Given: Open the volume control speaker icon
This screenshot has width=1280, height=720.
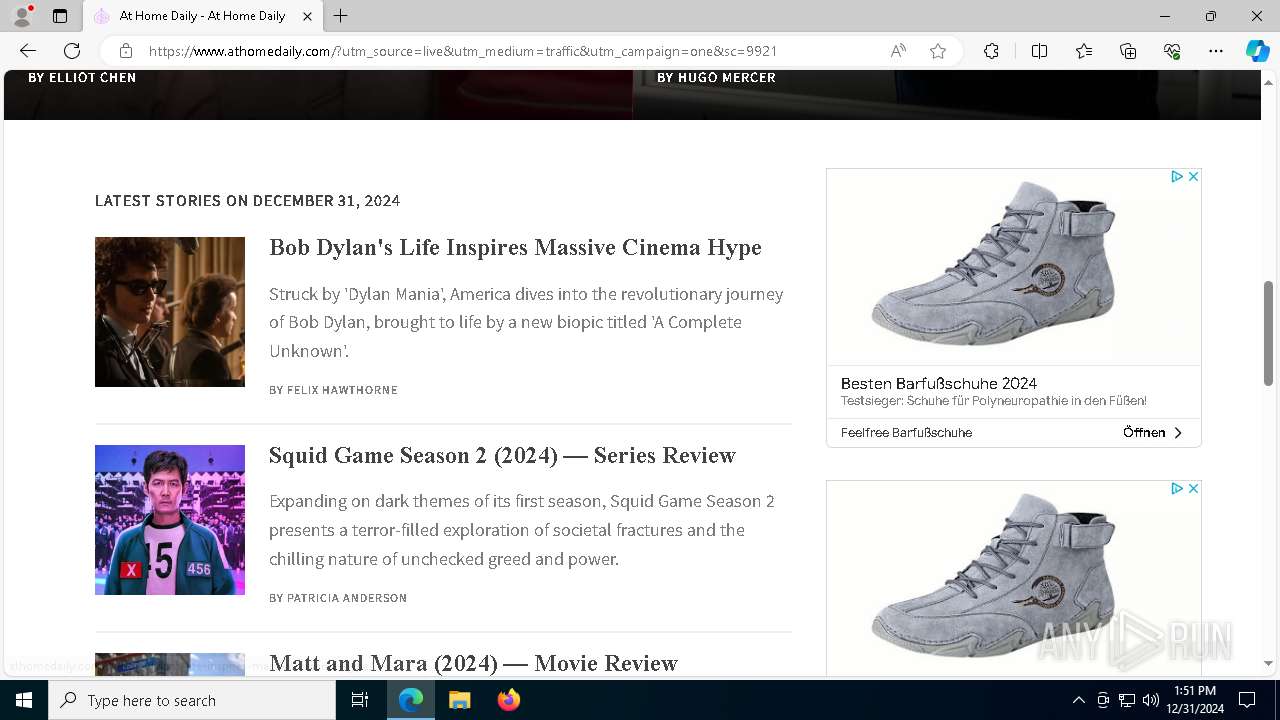Looking at the screenshot, I should pos(1151,700).
